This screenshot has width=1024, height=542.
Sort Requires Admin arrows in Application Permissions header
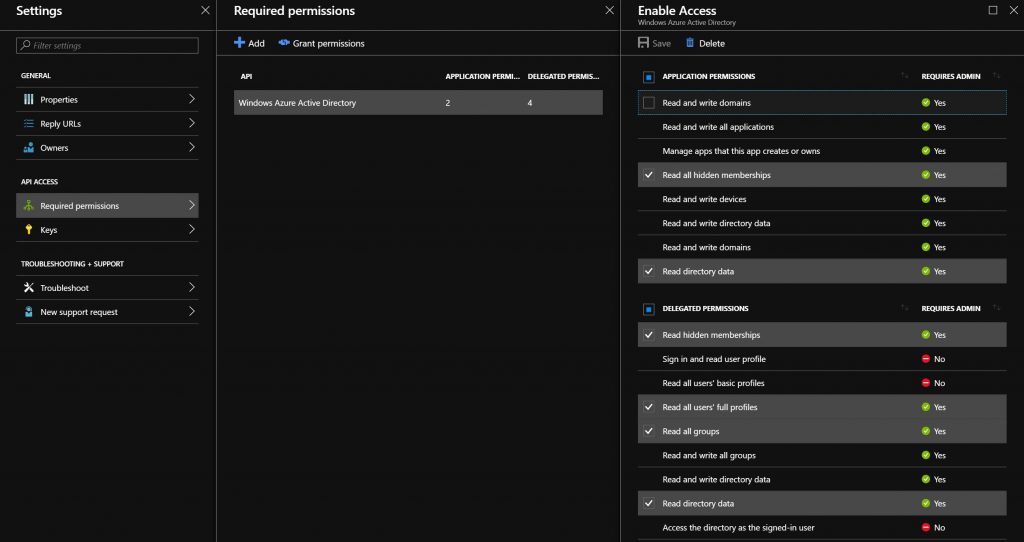[x=996, y=76]
